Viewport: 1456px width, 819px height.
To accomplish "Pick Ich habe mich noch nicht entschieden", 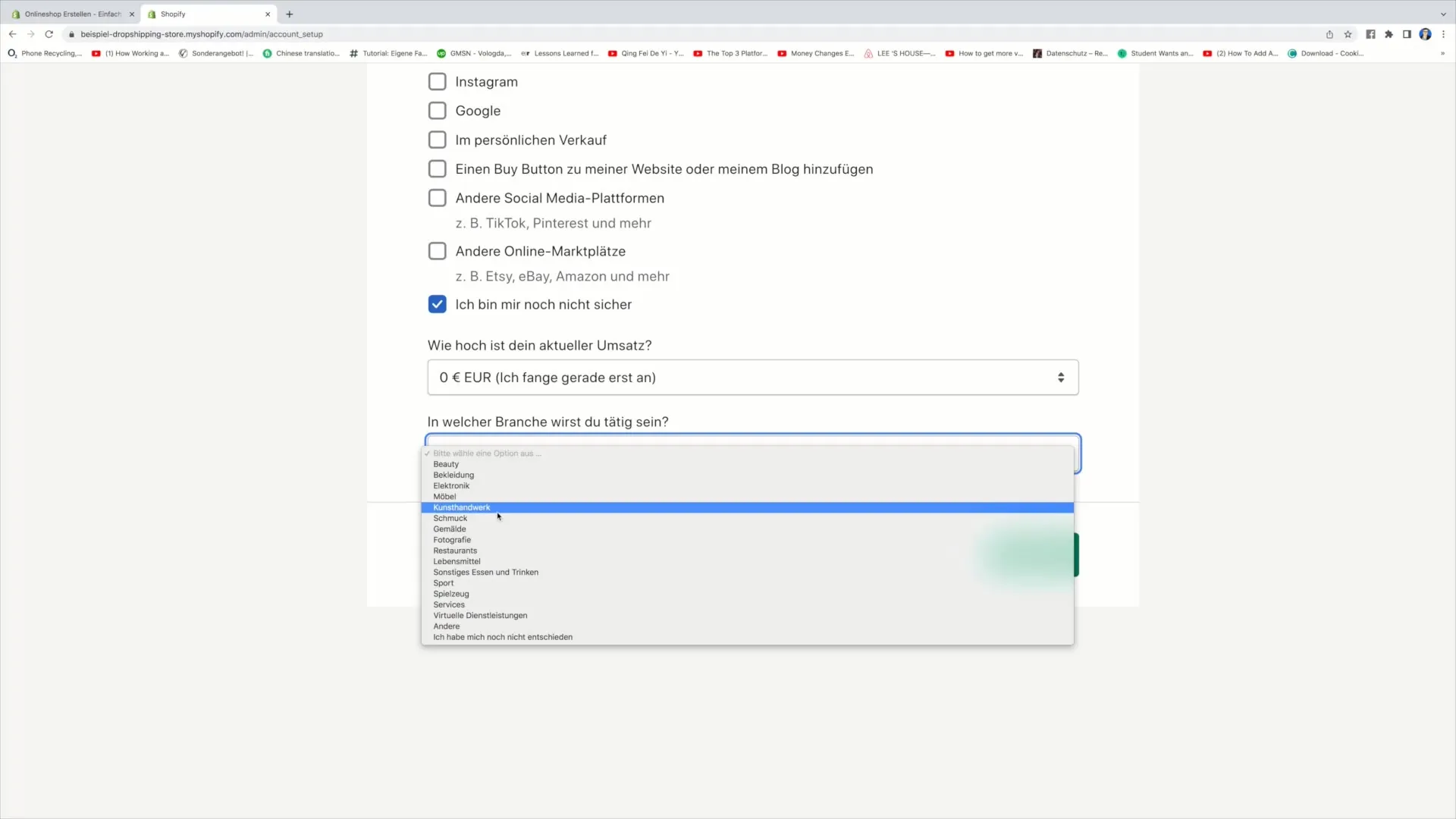I will pos(748,637).
